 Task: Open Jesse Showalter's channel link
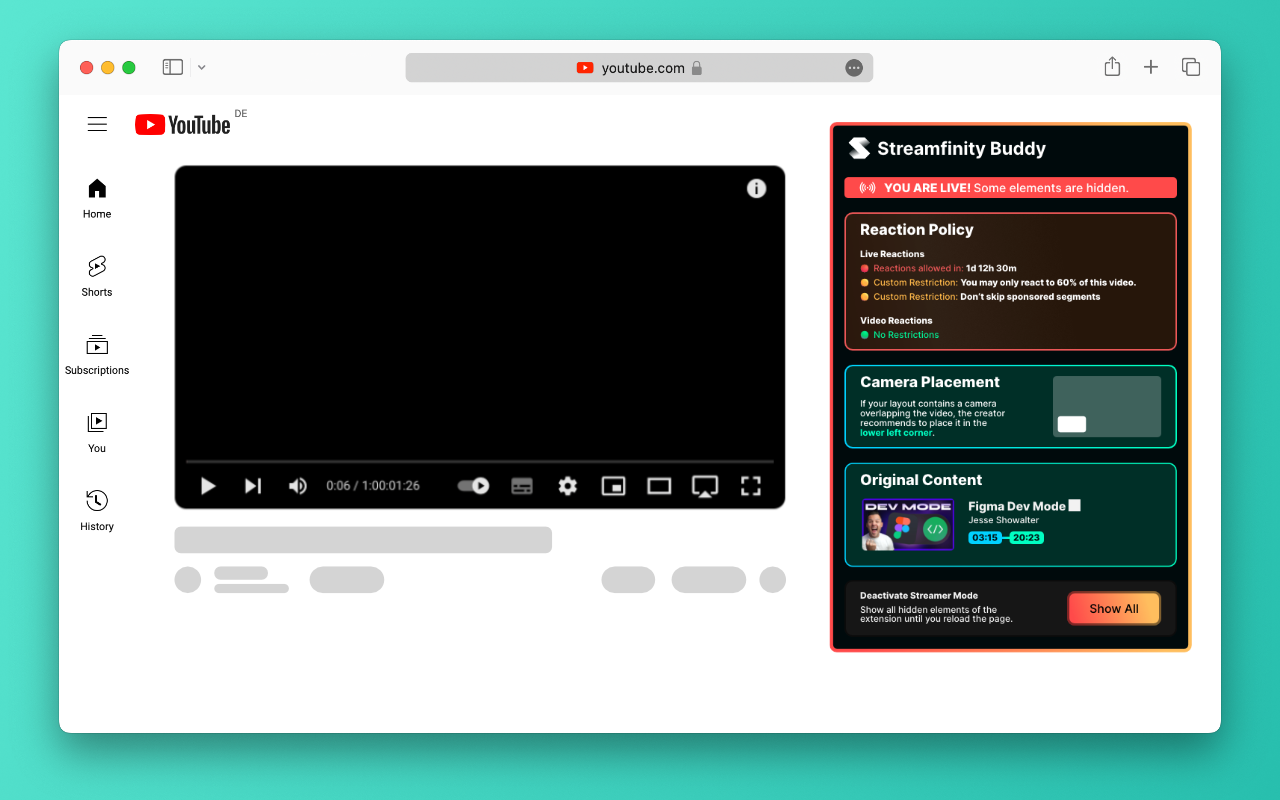pos(1003,520)
